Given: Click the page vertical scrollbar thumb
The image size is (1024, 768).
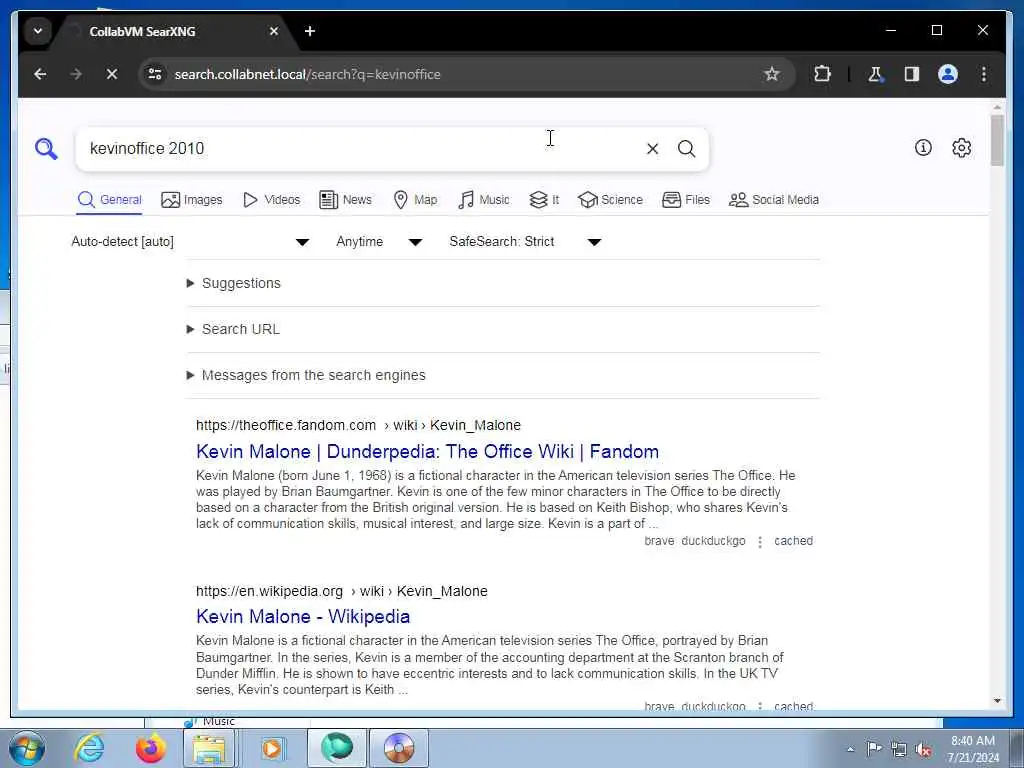Looking at the screenshot, I should tap(997, 140).
